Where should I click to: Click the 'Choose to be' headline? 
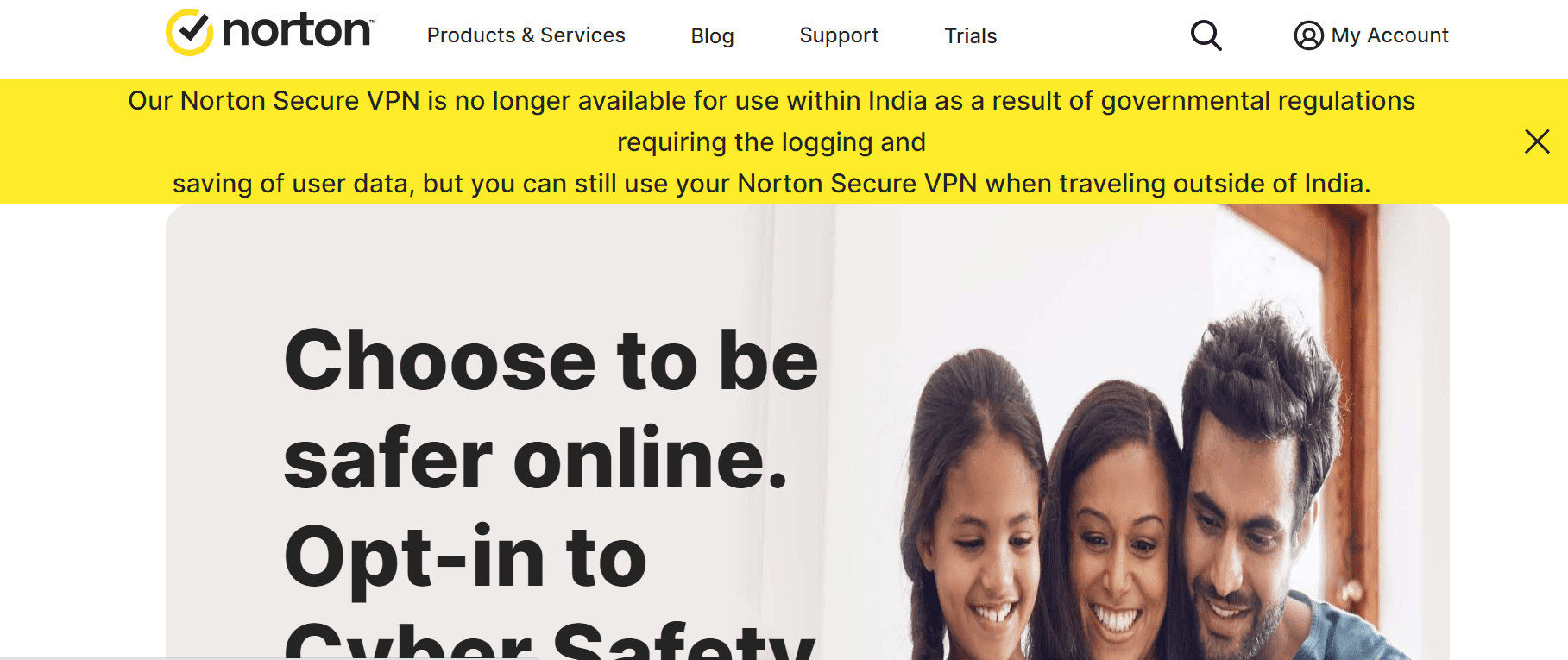551,361
